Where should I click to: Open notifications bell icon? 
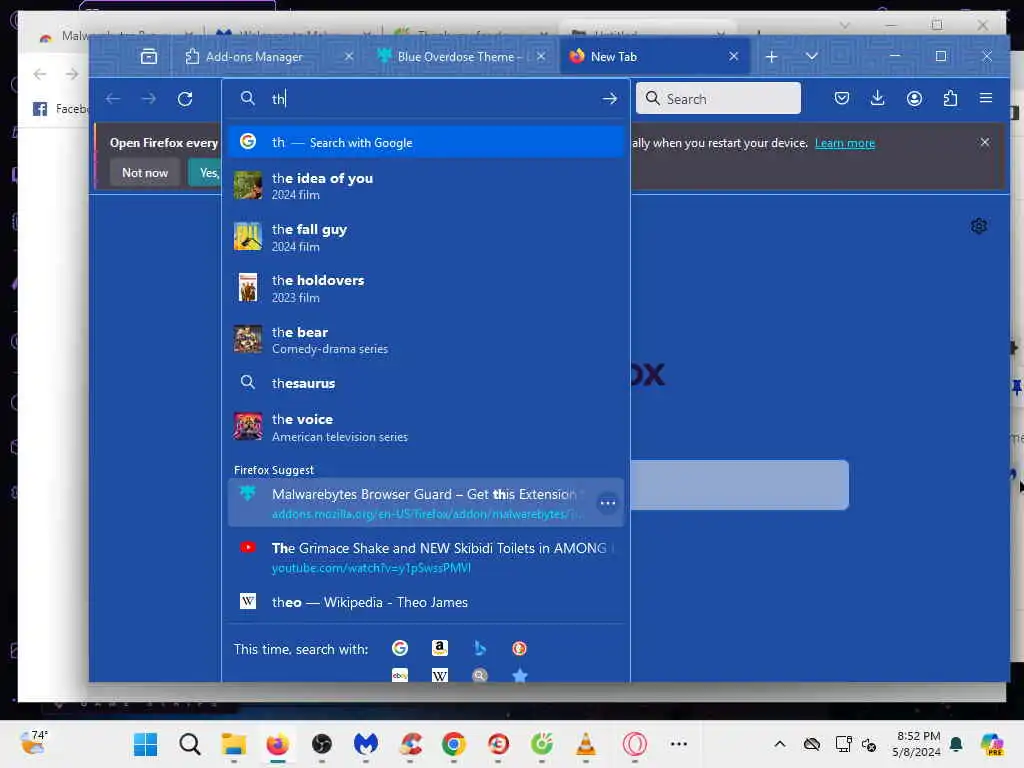(956, 744)
